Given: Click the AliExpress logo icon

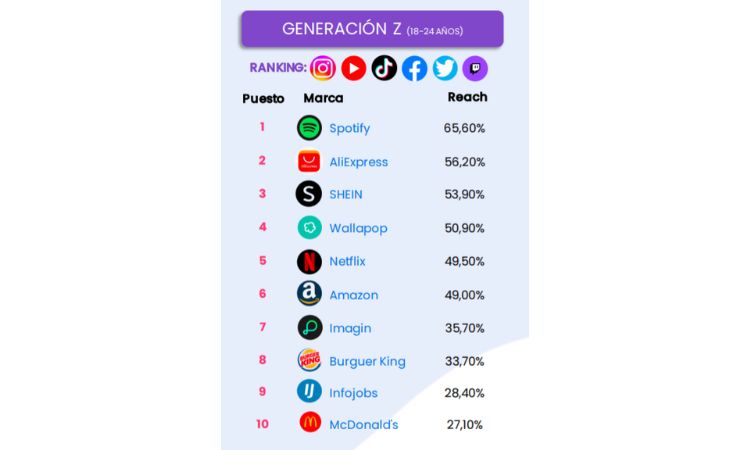Looking at the screenshot, I should click(x=309, y=161).
